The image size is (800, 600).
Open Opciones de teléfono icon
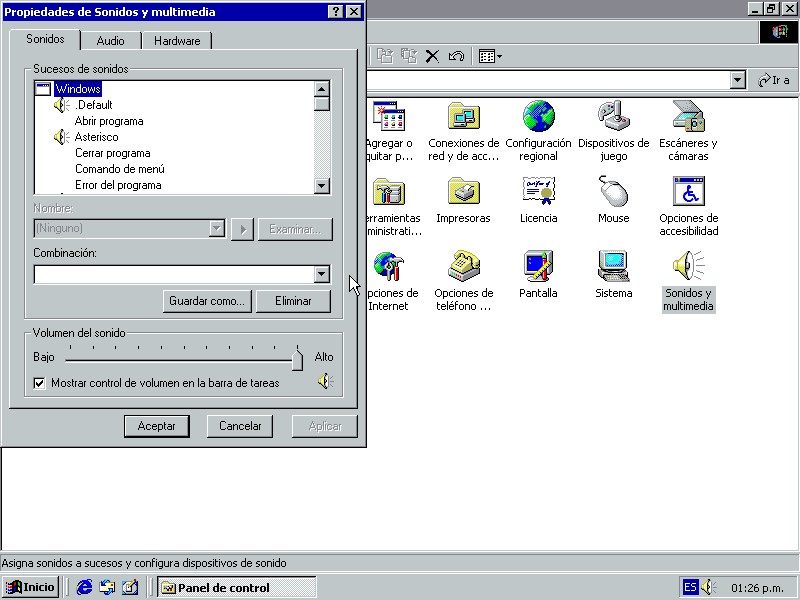pos(463,266)
